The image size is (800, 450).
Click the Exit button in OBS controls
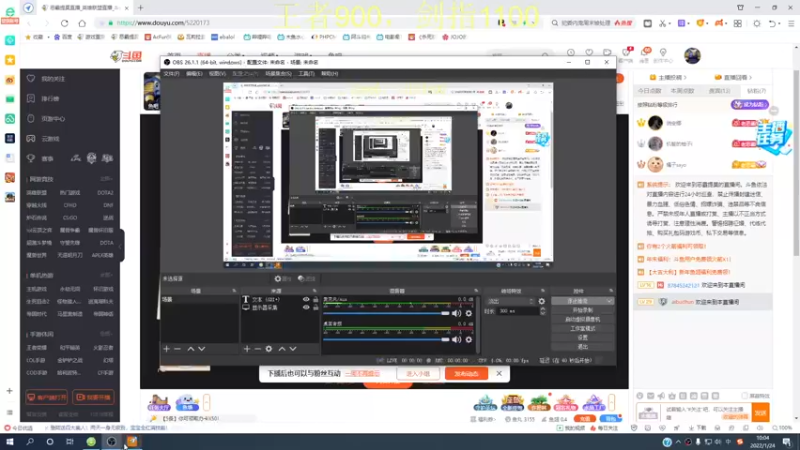point(582,347)
